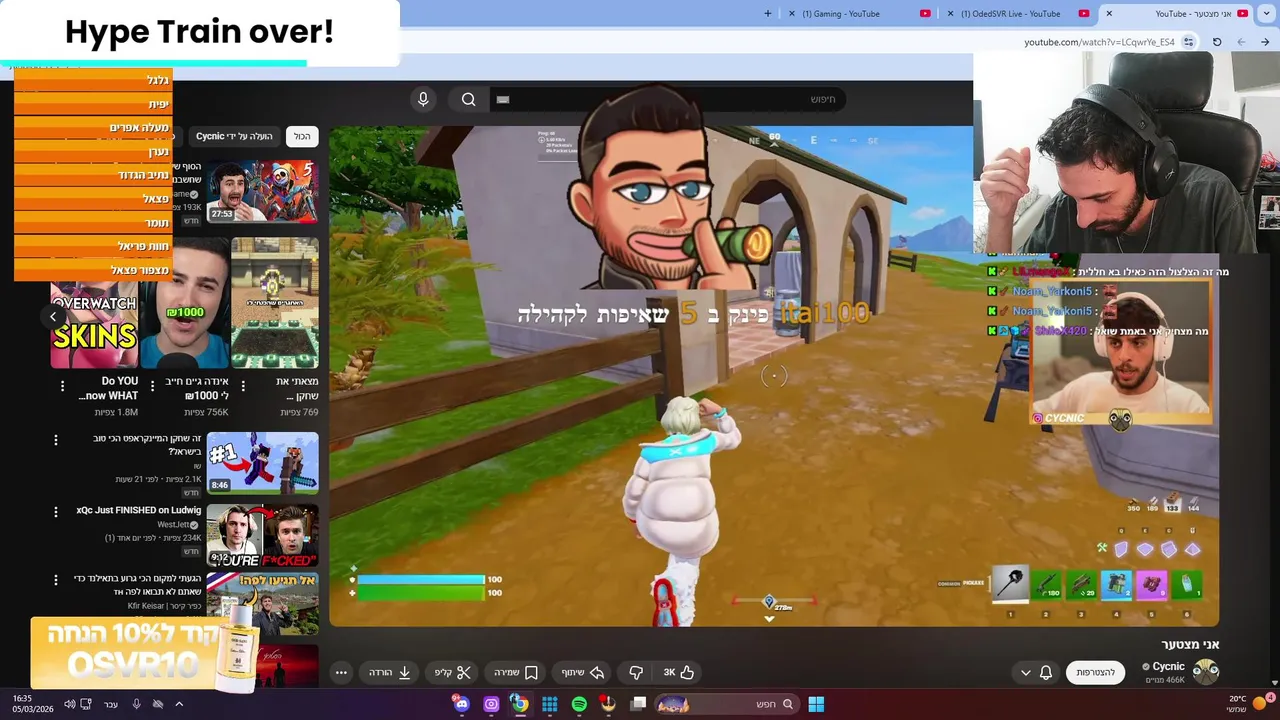Open options menu for 'מצאתי את שחקן' short
1280x720 pixels.
point(243,386)
